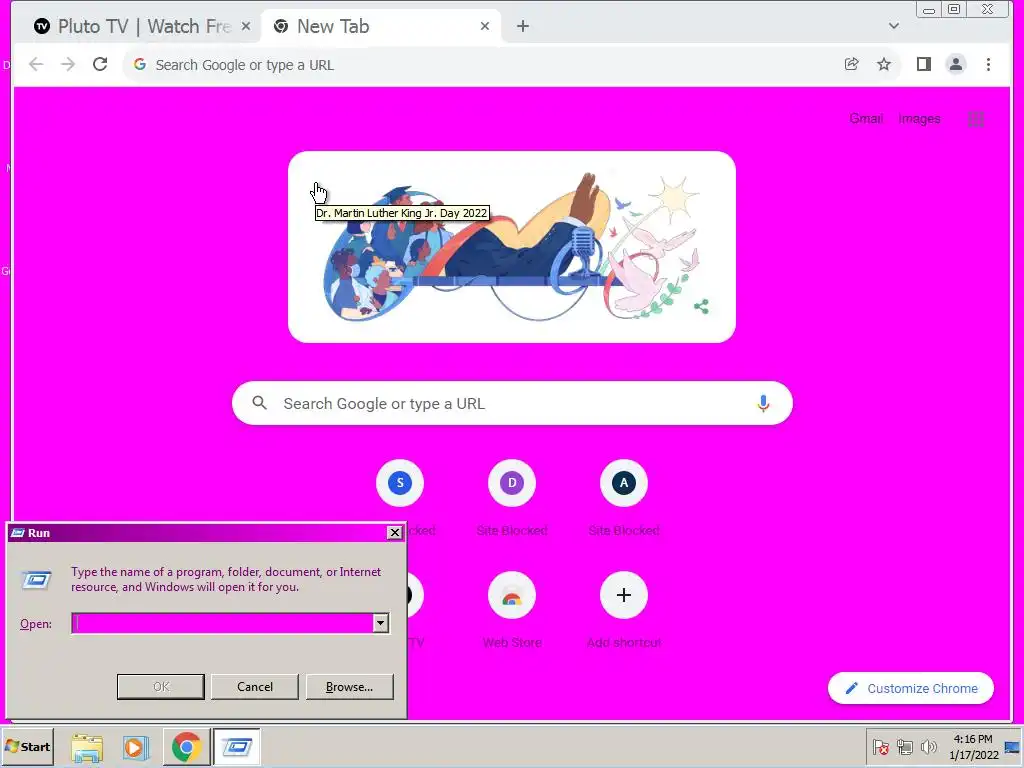Click the Chrome forward arrow
The image size is (1024, 768).
tap(68, 64)
